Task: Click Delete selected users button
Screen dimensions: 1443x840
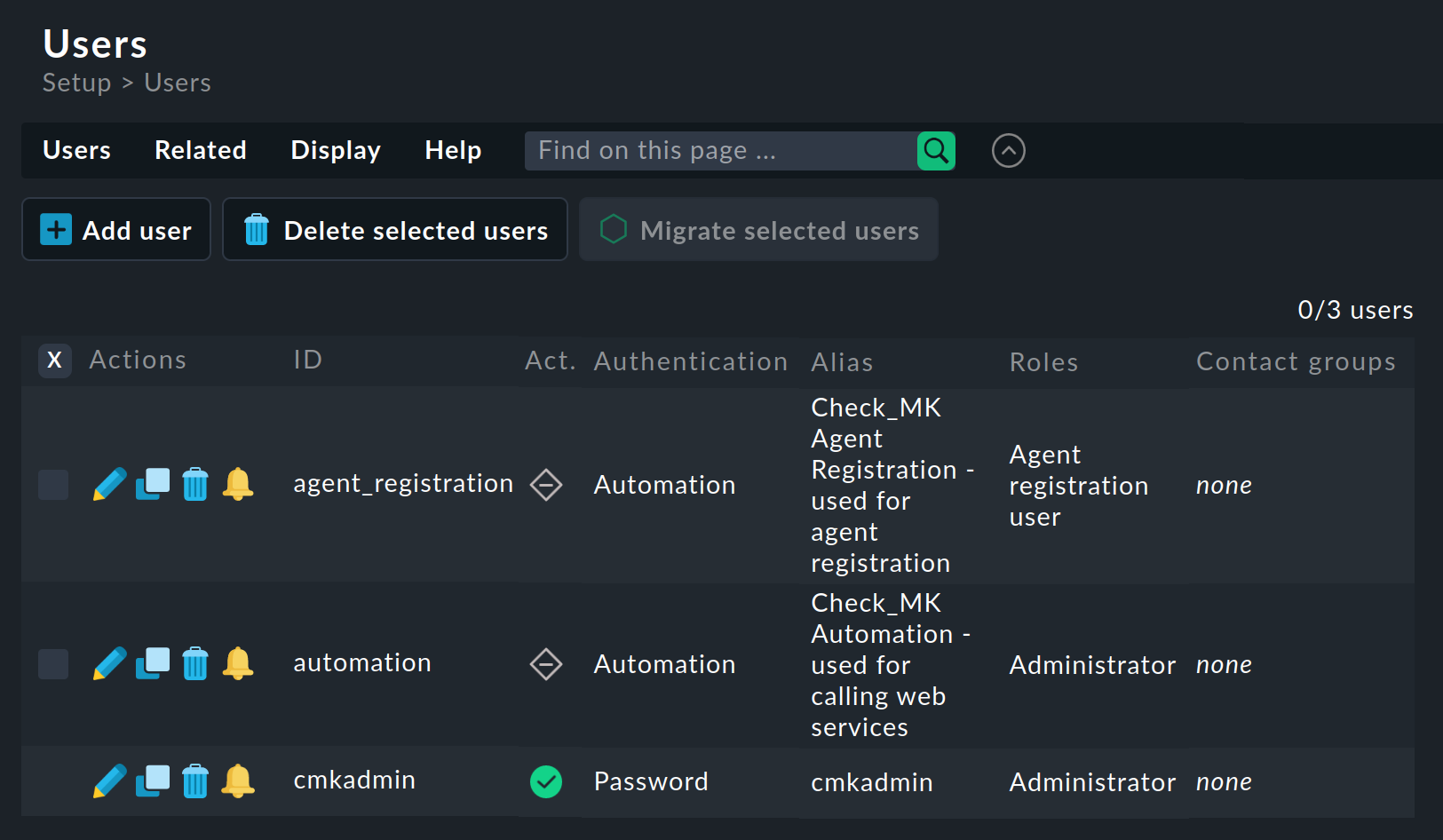Action: [x=395, y=230]
